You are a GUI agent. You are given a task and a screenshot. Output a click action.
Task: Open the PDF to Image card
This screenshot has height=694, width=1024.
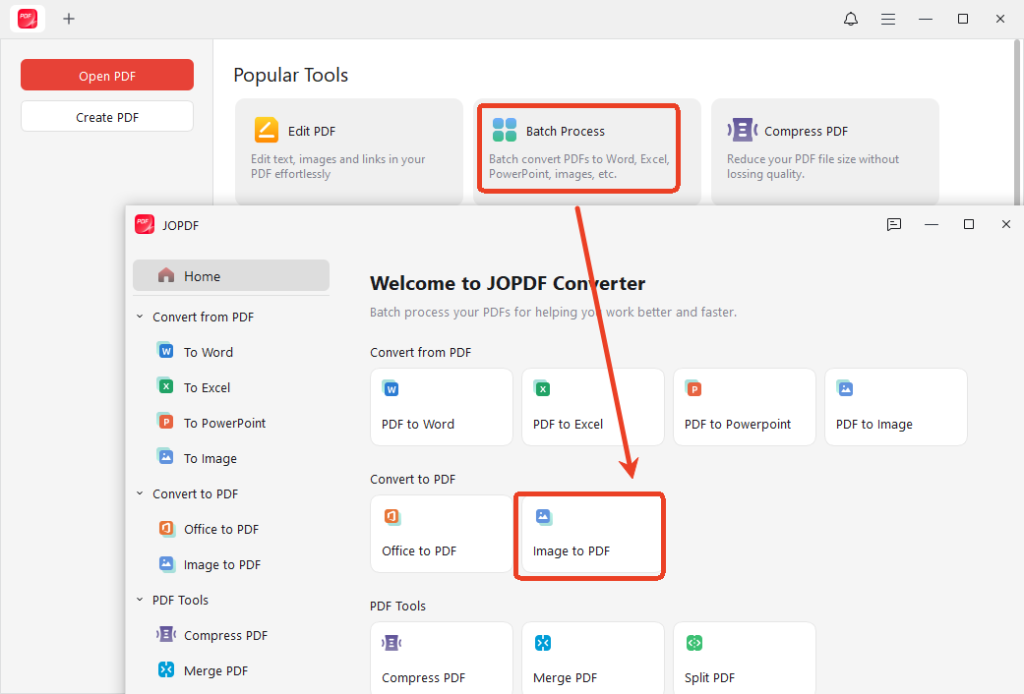[896, 407]
